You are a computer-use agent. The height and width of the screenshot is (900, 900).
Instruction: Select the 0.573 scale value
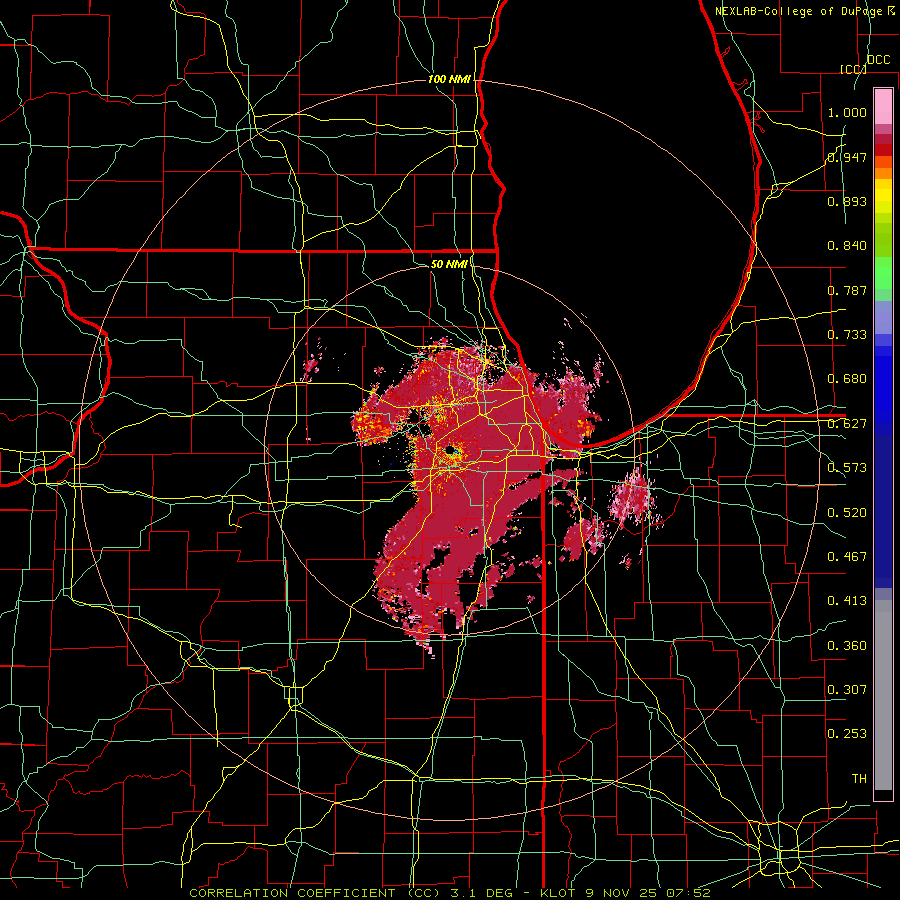pos(847,468)
